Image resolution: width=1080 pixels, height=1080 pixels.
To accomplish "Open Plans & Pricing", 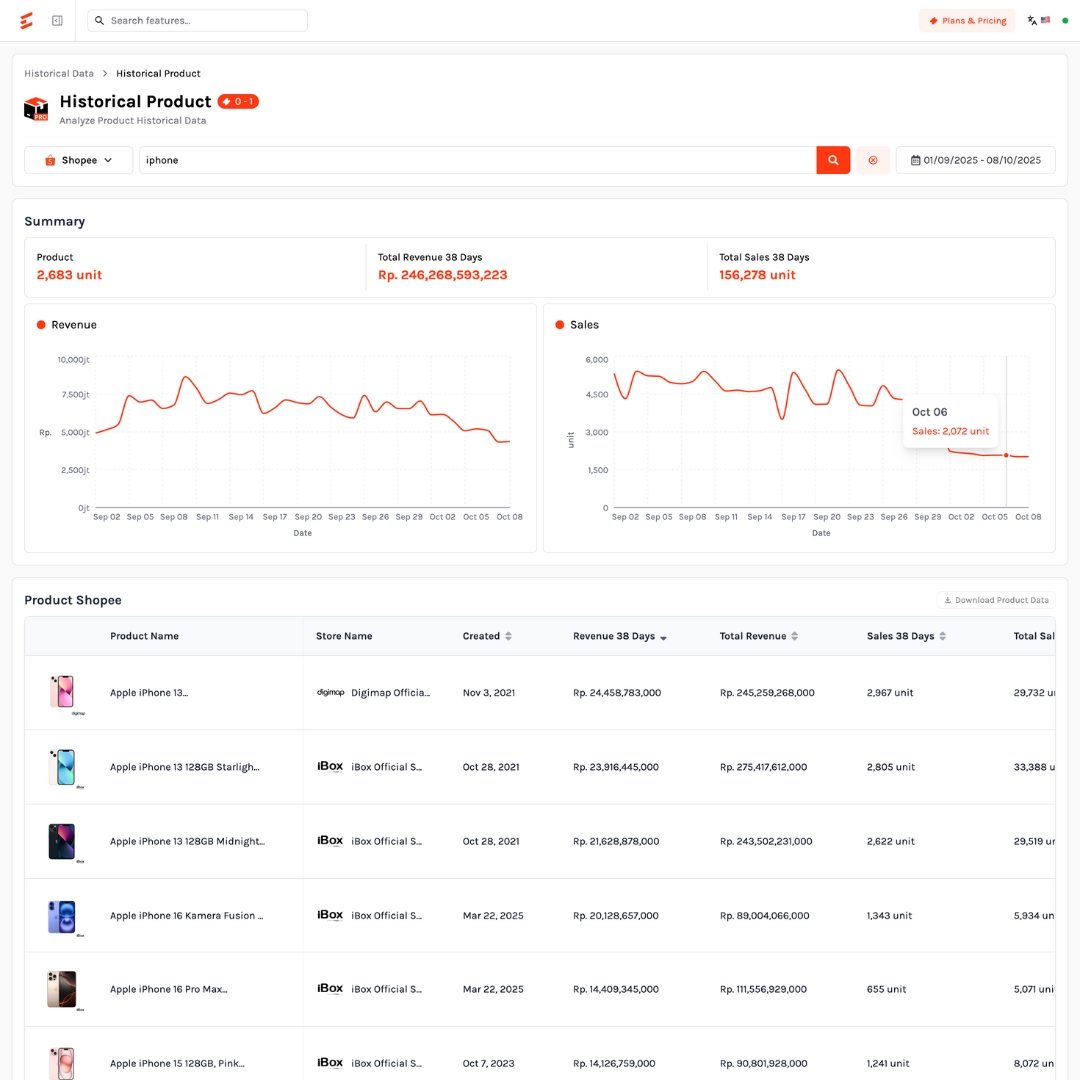I will tap(967, 20).
